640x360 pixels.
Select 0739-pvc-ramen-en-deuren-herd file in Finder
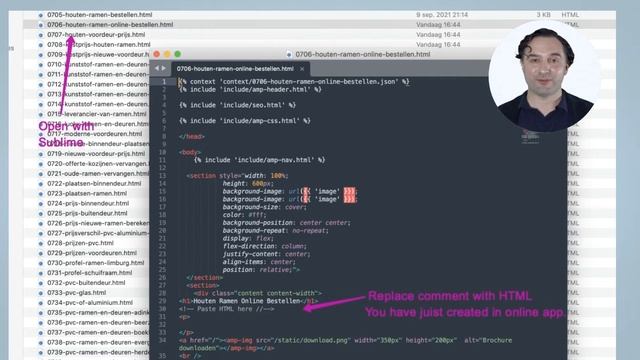98,352
